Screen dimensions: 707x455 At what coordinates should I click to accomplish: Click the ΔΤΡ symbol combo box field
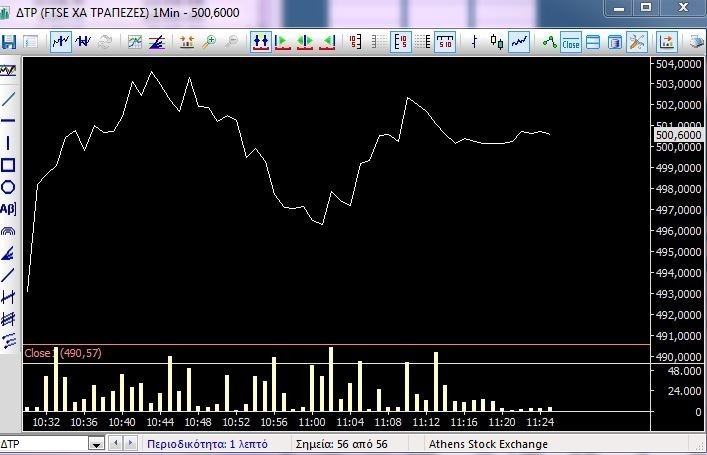pos(62,444)
